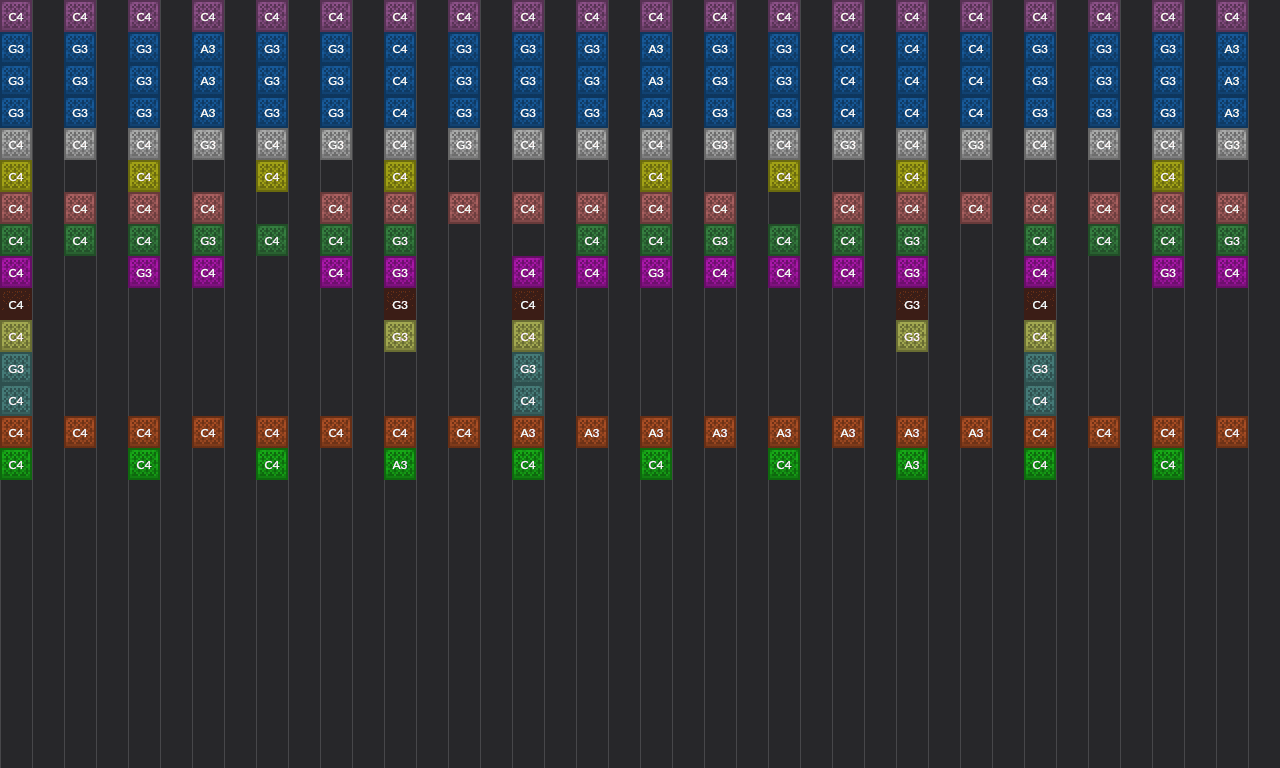Viewport: 1280px width, 768px height.
Task: Click the gray G3 step in the last column
Action: (1232, 144)
